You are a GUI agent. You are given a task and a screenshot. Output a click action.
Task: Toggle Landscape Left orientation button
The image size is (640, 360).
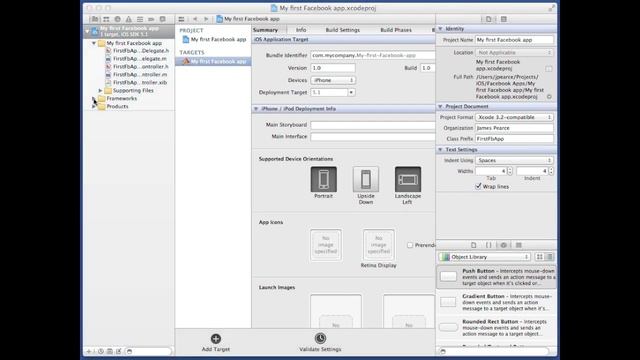pos(408,179)
